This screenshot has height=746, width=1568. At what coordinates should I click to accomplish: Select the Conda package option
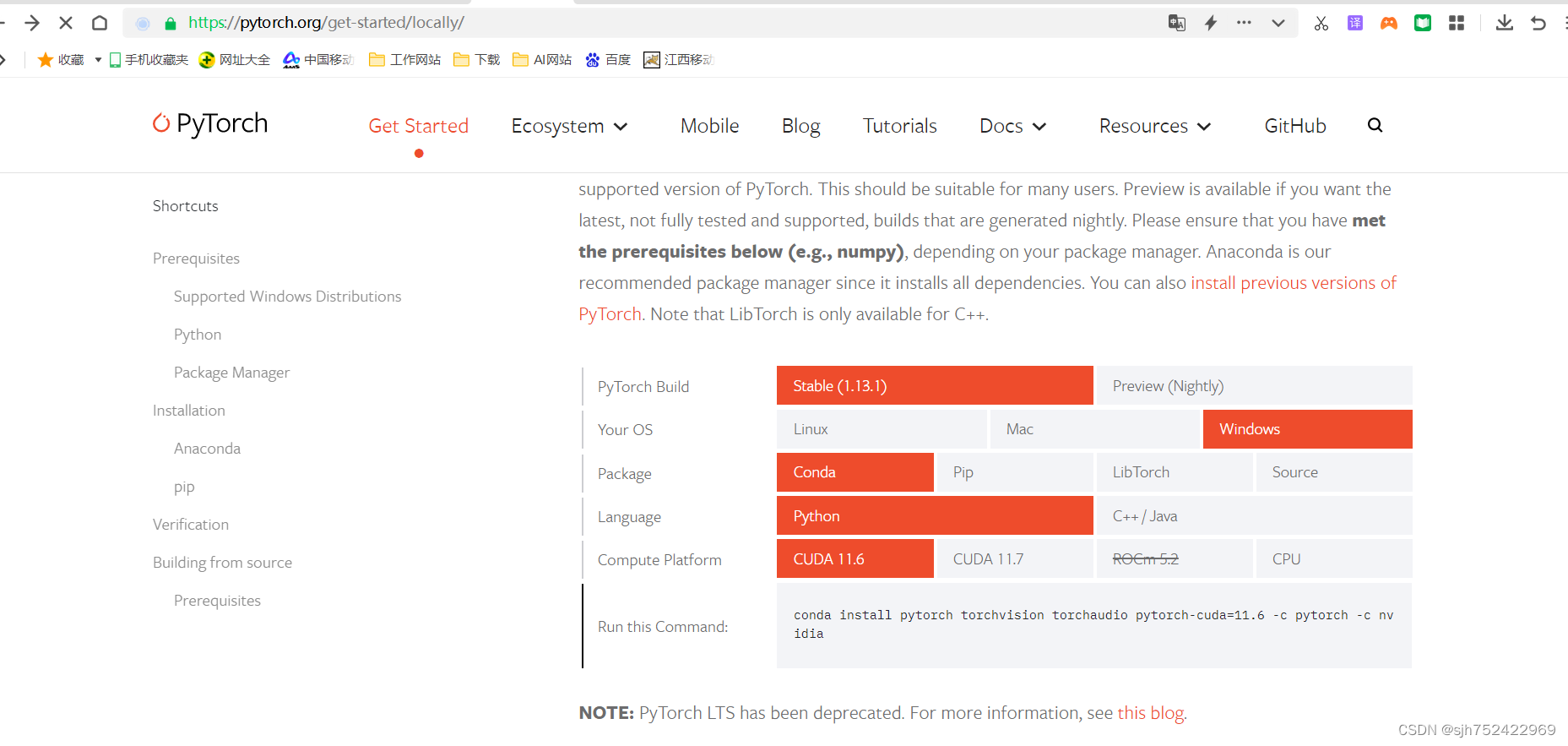click(x=855, y=472)
